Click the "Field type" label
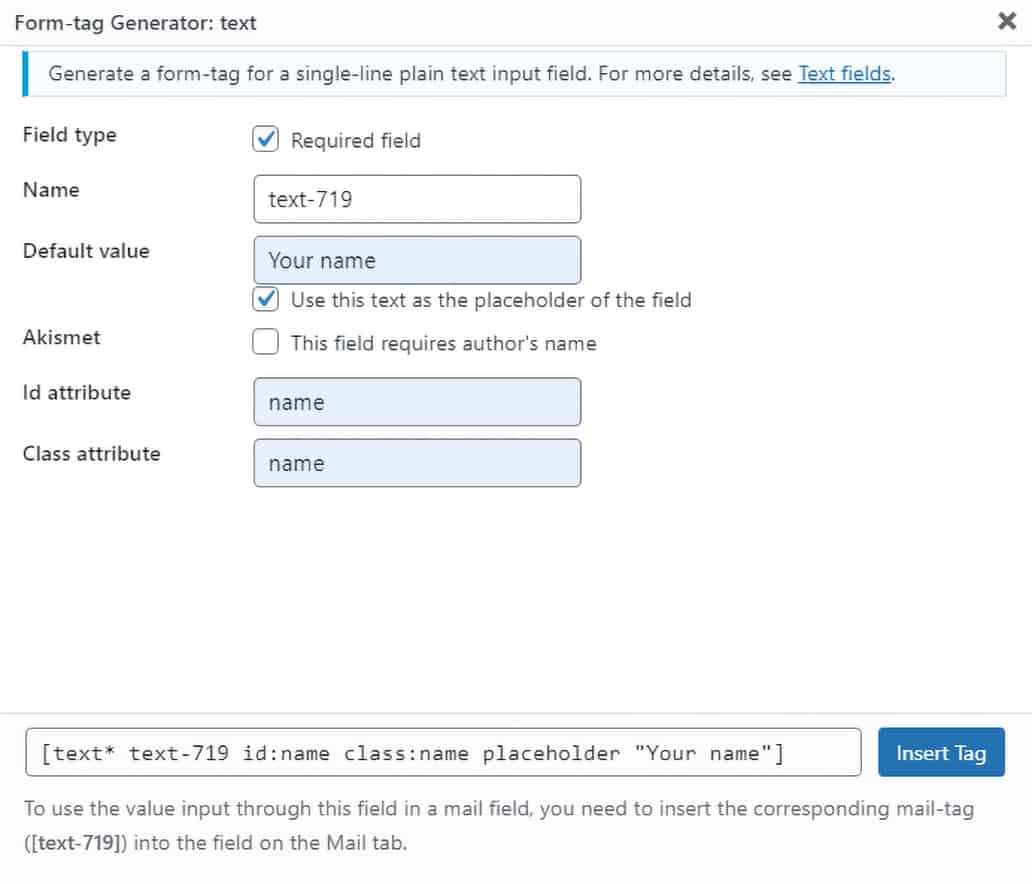Image resolution: width=1032 pixels, height=884 pixels. pos(68,135)
